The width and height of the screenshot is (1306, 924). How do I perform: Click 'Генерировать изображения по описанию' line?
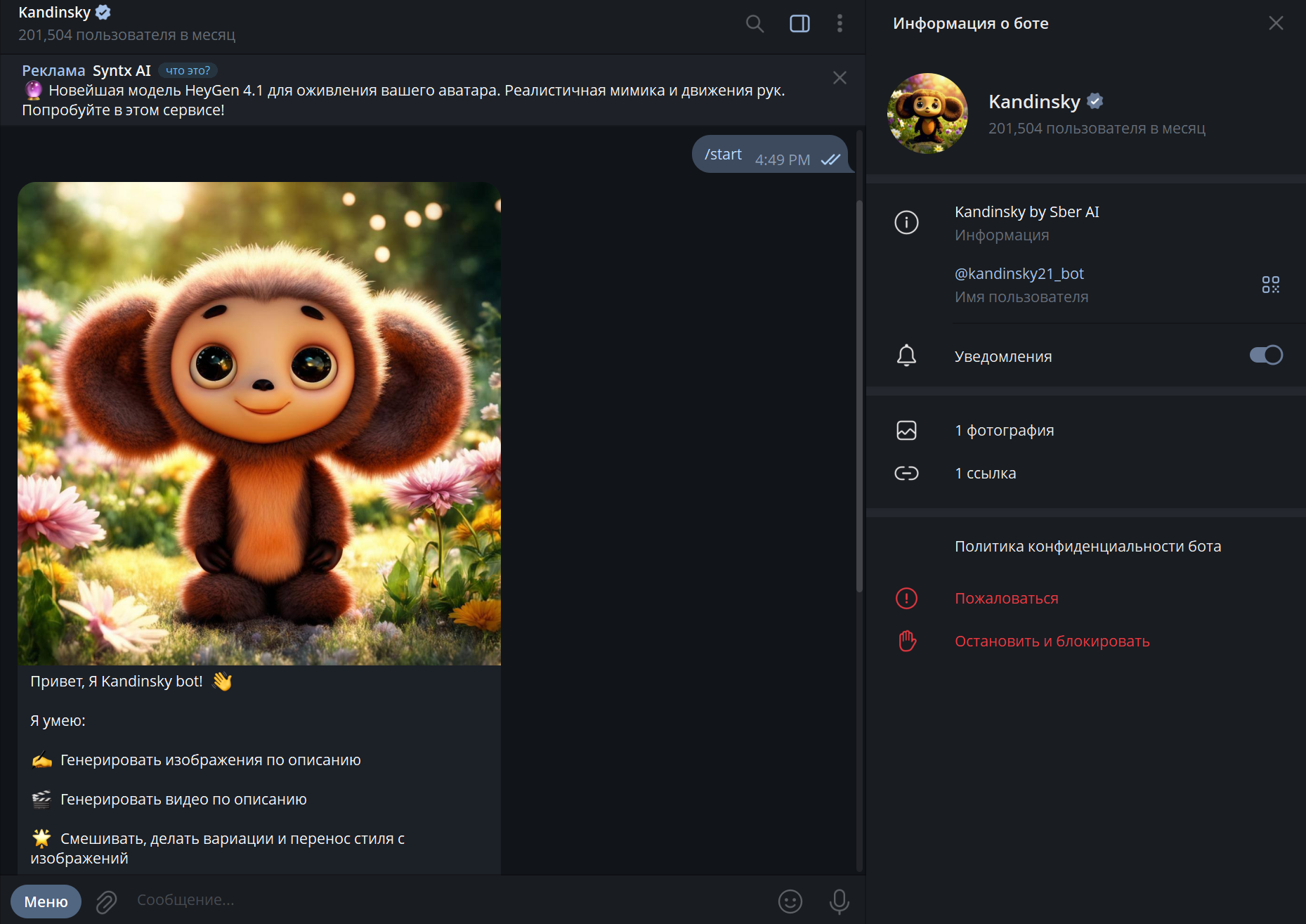[210, 760]
